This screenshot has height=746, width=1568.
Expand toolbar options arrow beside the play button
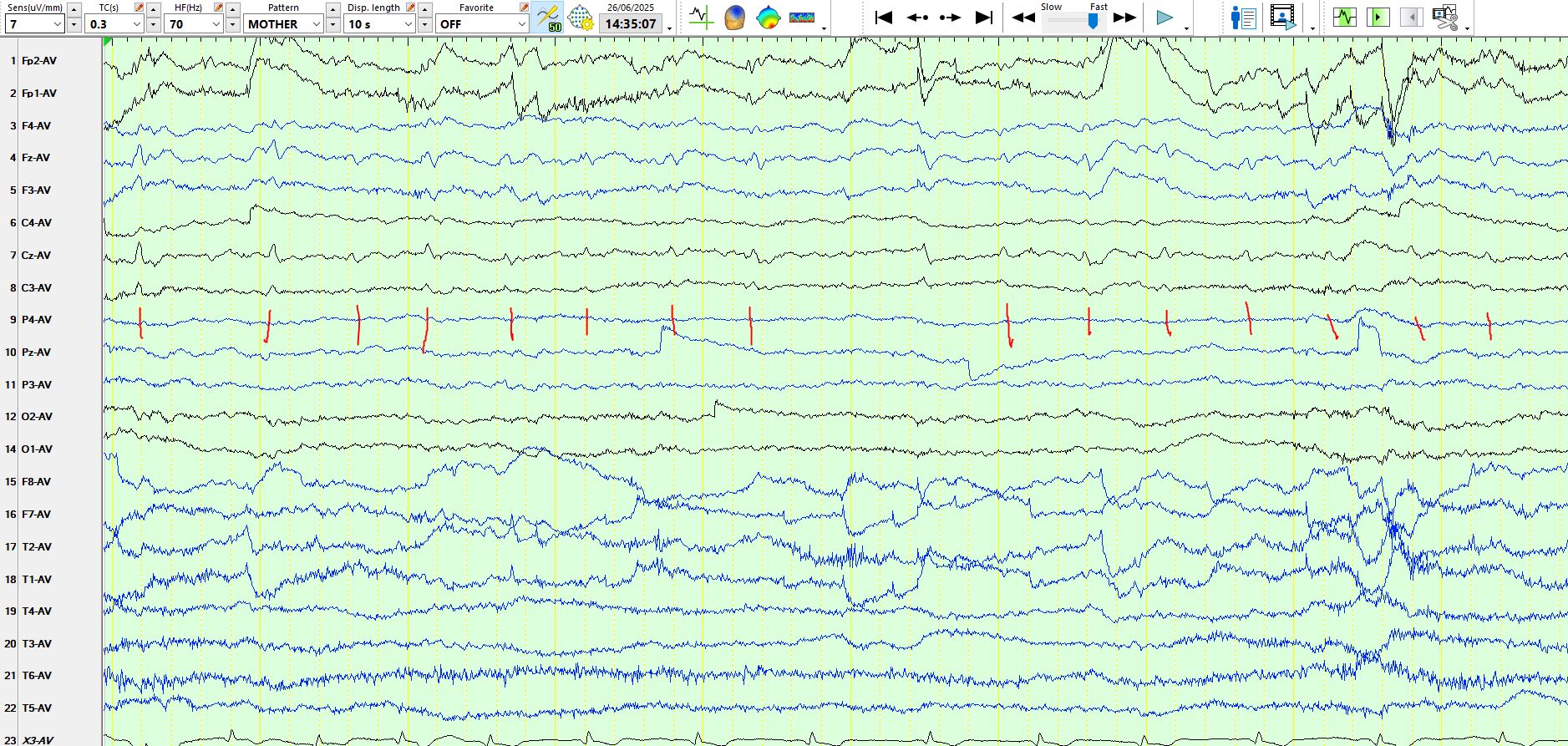click(x=1187, y=29)
